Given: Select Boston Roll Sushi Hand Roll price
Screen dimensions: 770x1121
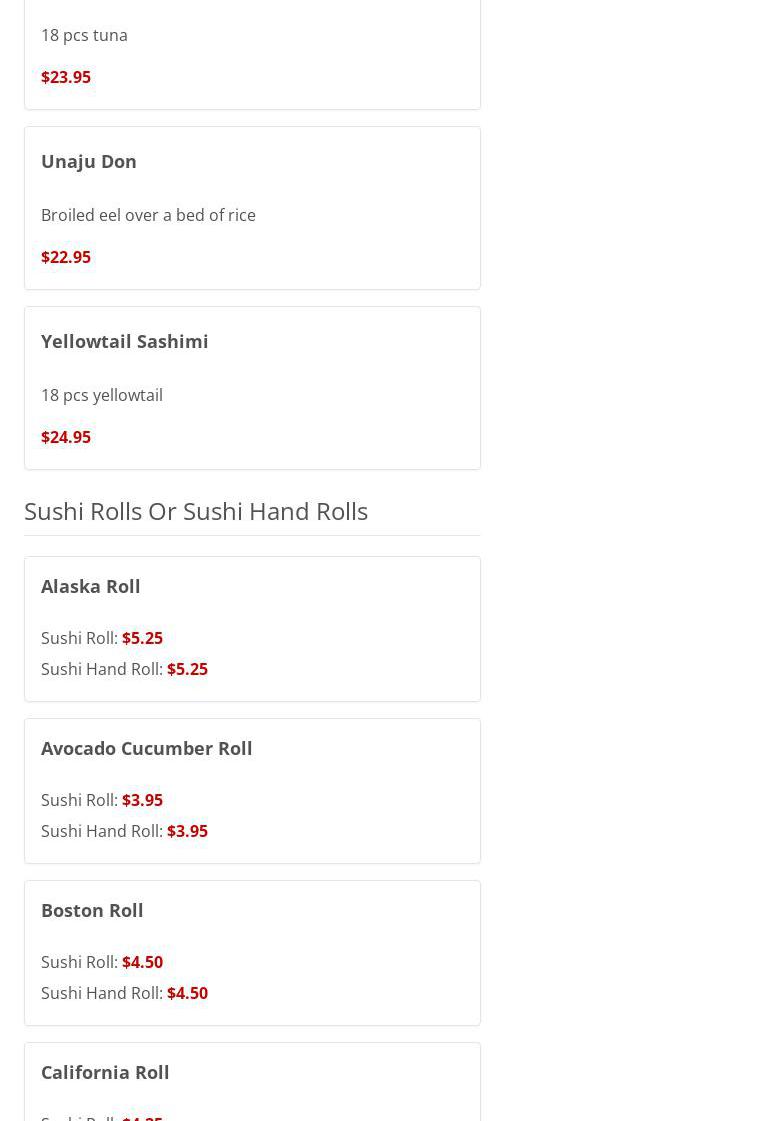Looking at the screenshot, I should click(187, 993).
